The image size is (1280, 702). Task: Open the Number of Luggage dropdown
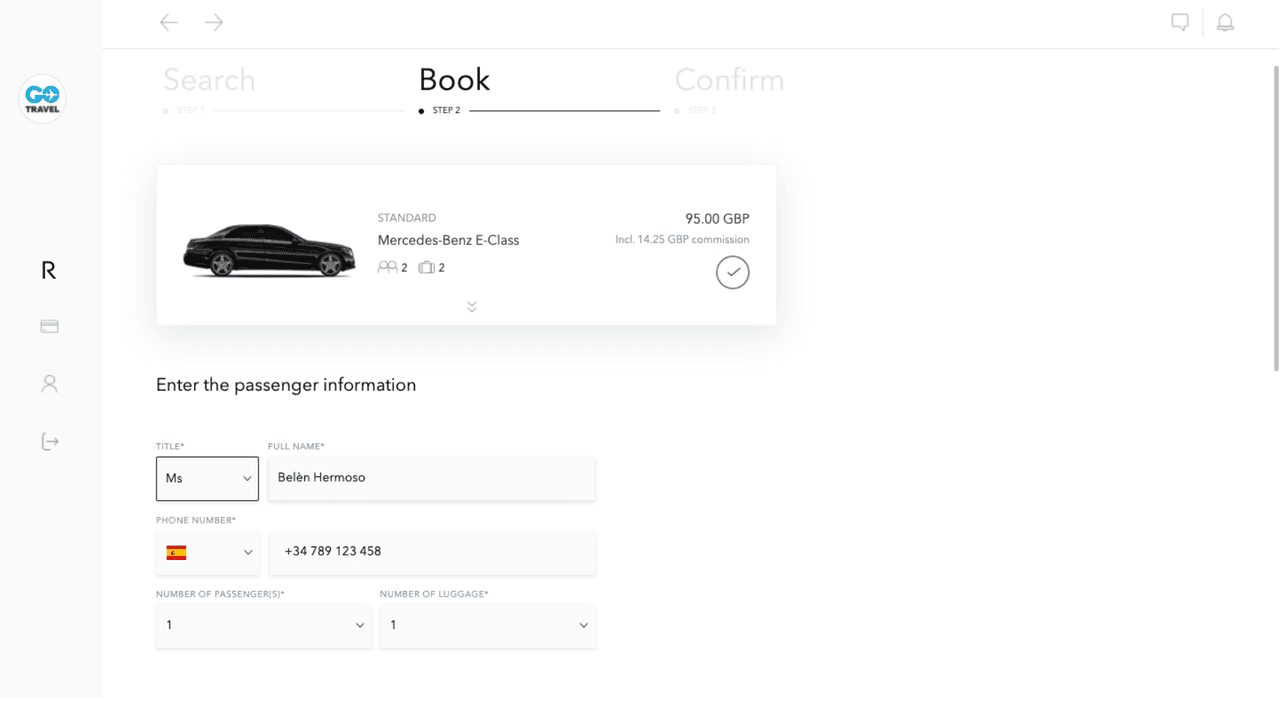488,625
